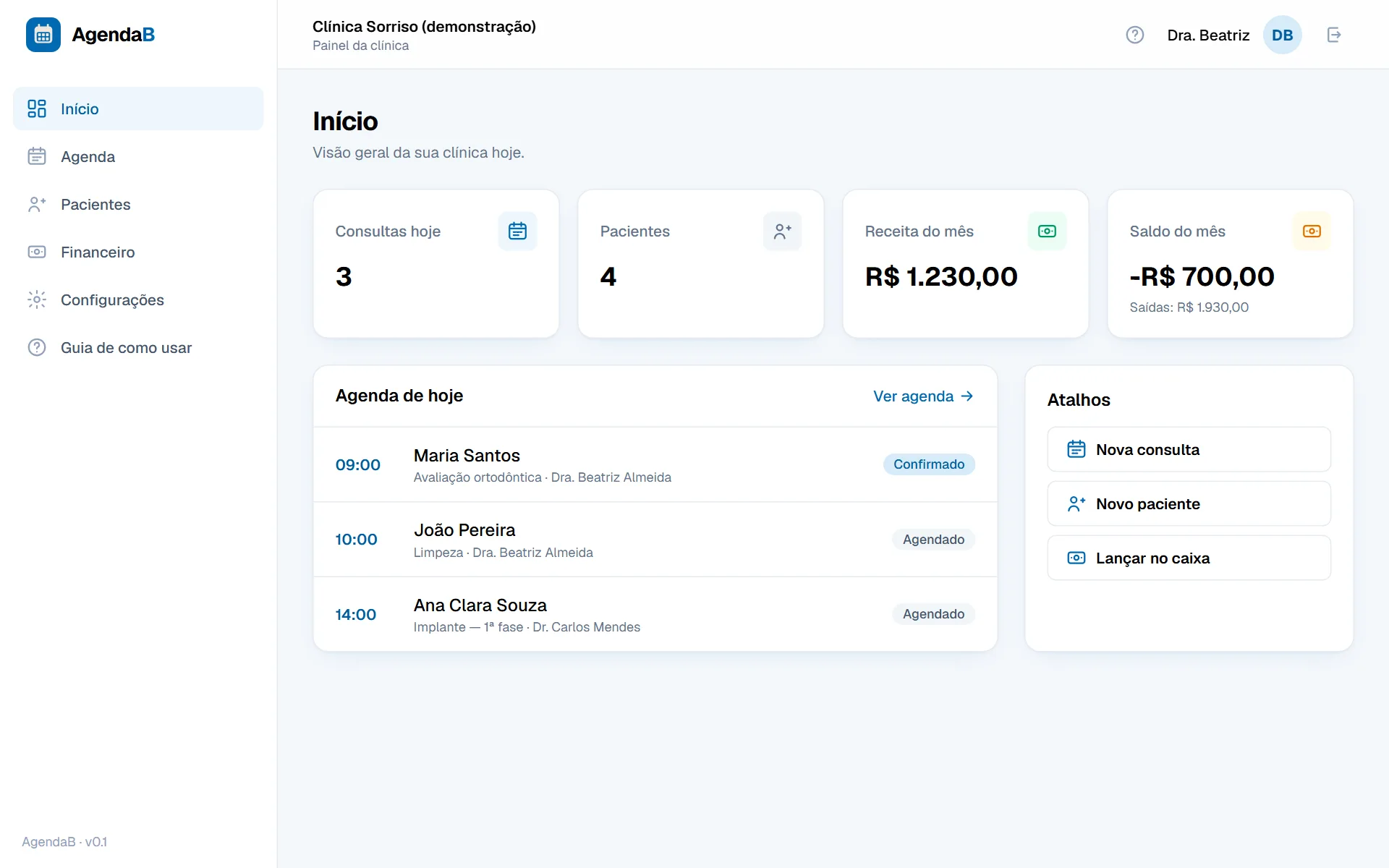Click the AgendaB brand name

click(x=113, y=35)
